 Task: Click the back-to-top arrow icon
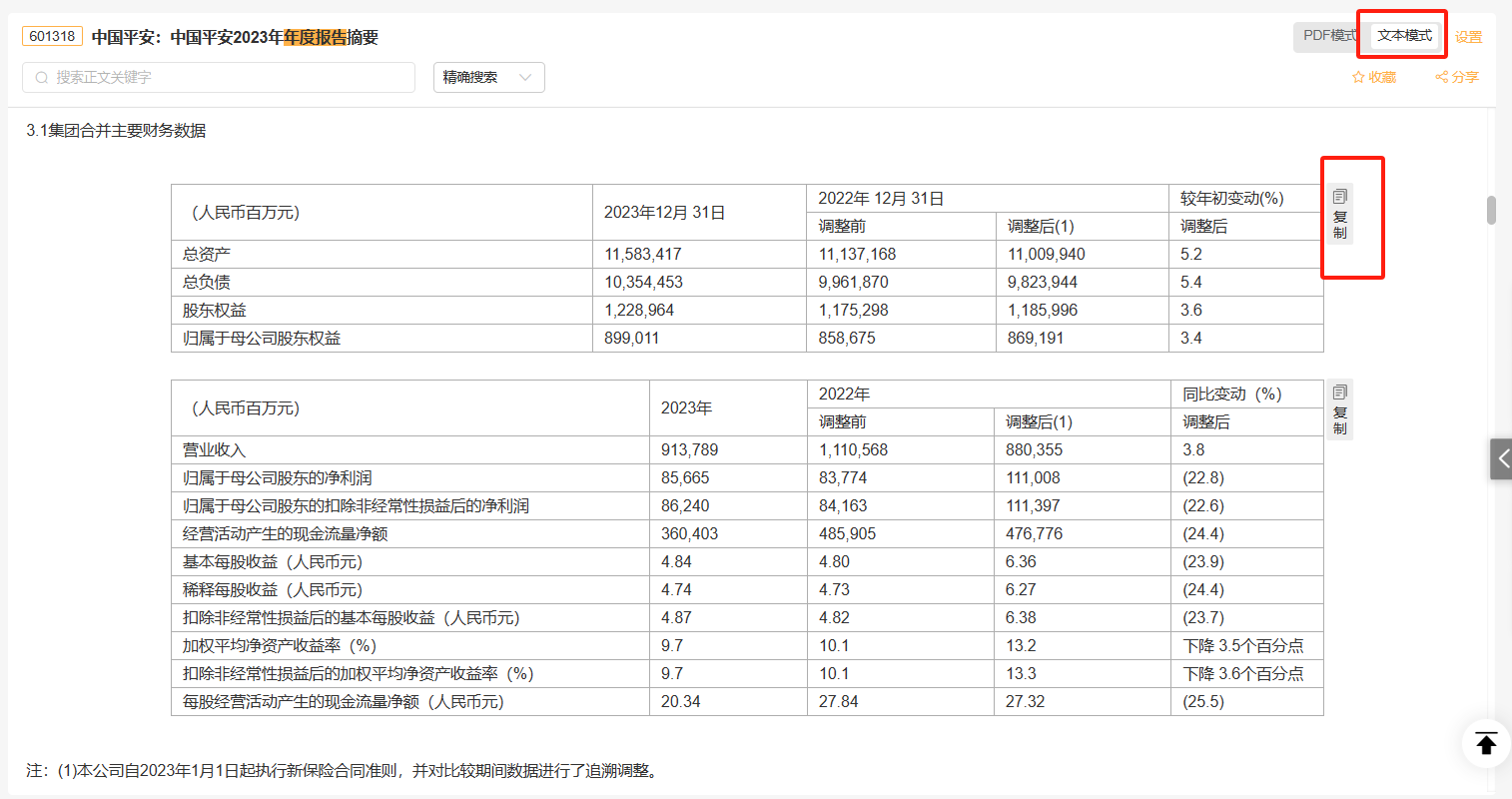coord(1486,744)
